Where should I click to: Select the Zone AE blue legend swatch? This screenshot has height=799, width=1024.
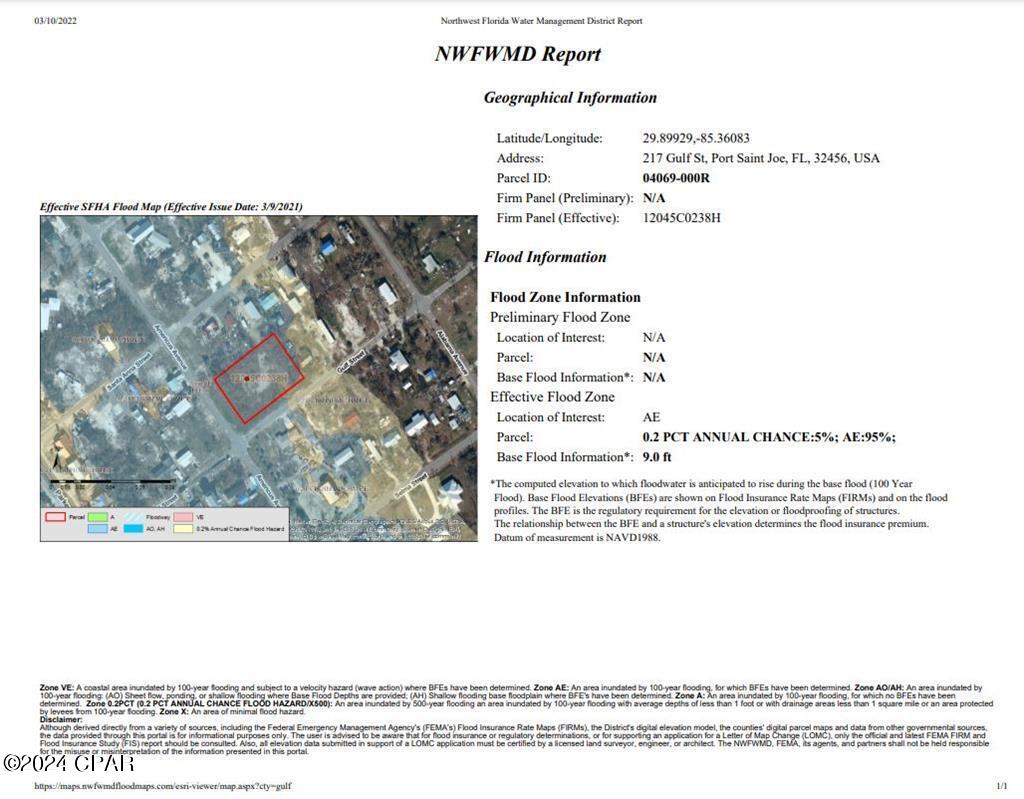pos(97,527)
